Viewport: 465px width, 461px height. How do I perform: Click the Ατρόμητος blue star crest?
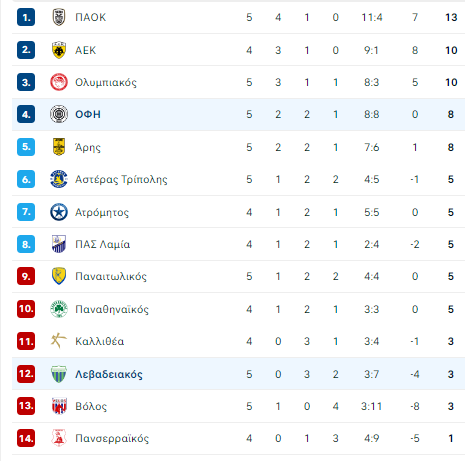coord(59,212)
